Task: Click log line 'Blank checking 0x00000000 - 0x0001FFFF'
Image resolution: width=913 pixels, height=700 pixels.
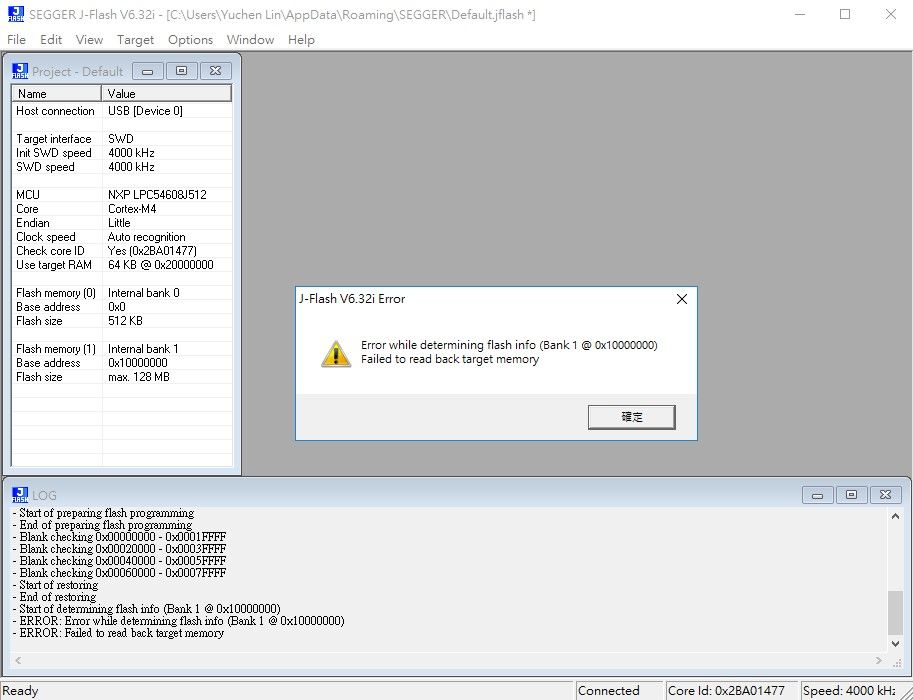Action: pos(119,536)
